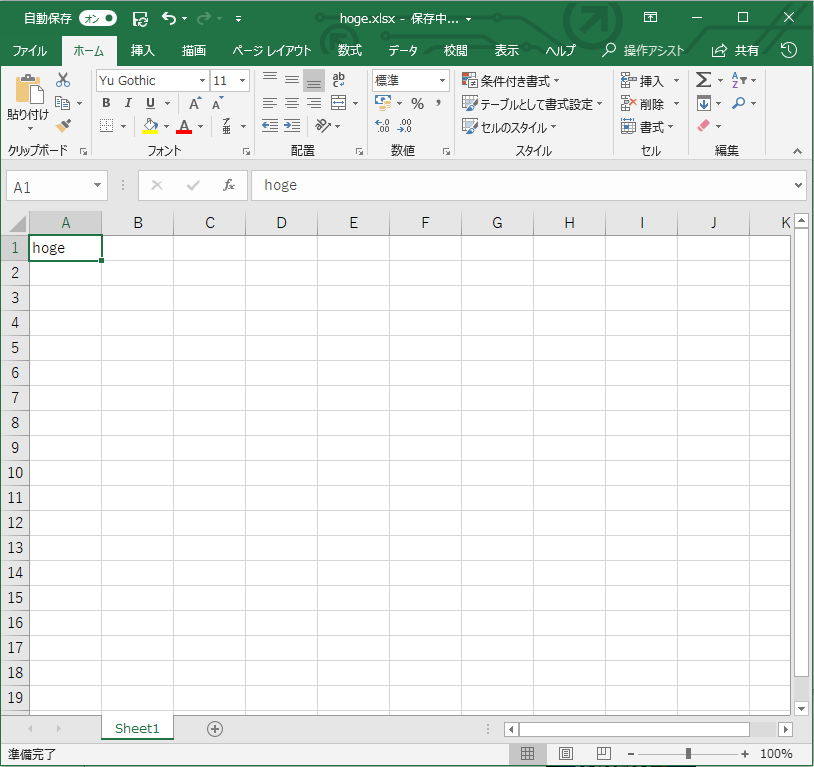This screenshot has height=767, width=814.
Task: Click the phonetic guide (furigana) icon
Action: click(226, 126)
